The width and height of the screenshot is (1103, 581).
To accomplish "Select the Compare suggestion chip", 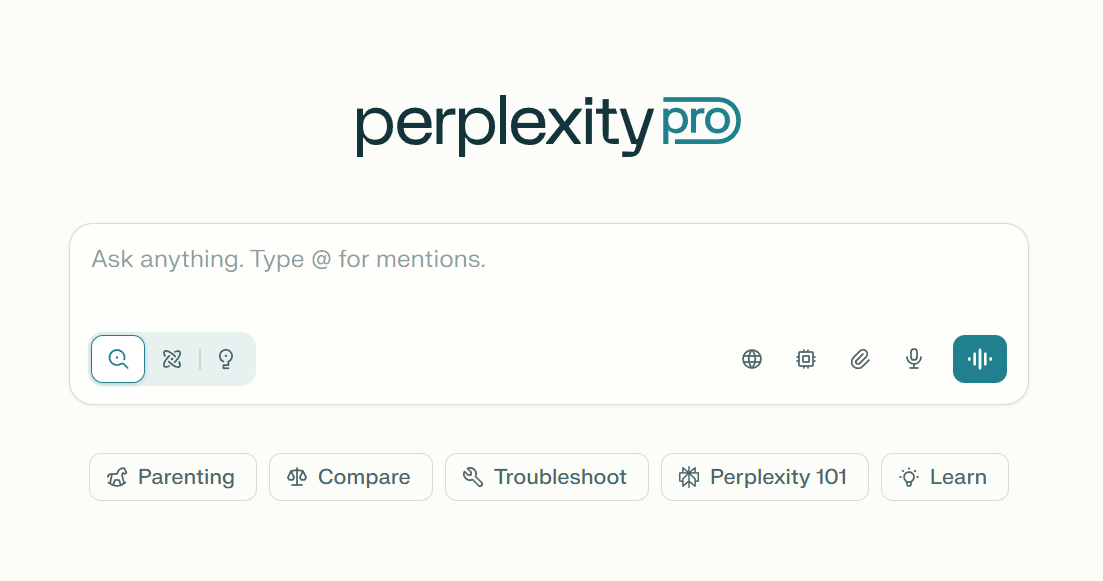I will point(351,477).
